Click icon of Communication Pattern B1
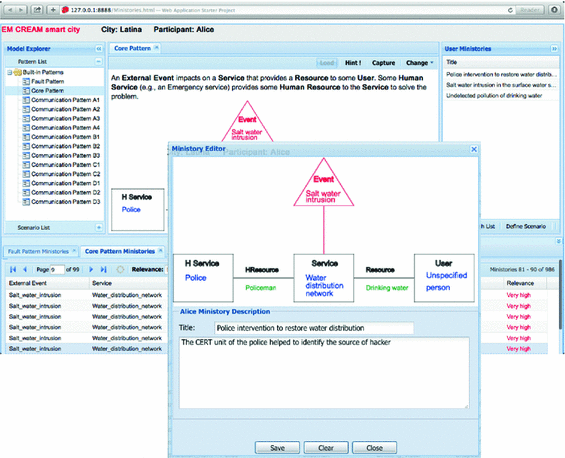Image resolution: width=565 pixels, height=458 pixels. coord(26,137)
